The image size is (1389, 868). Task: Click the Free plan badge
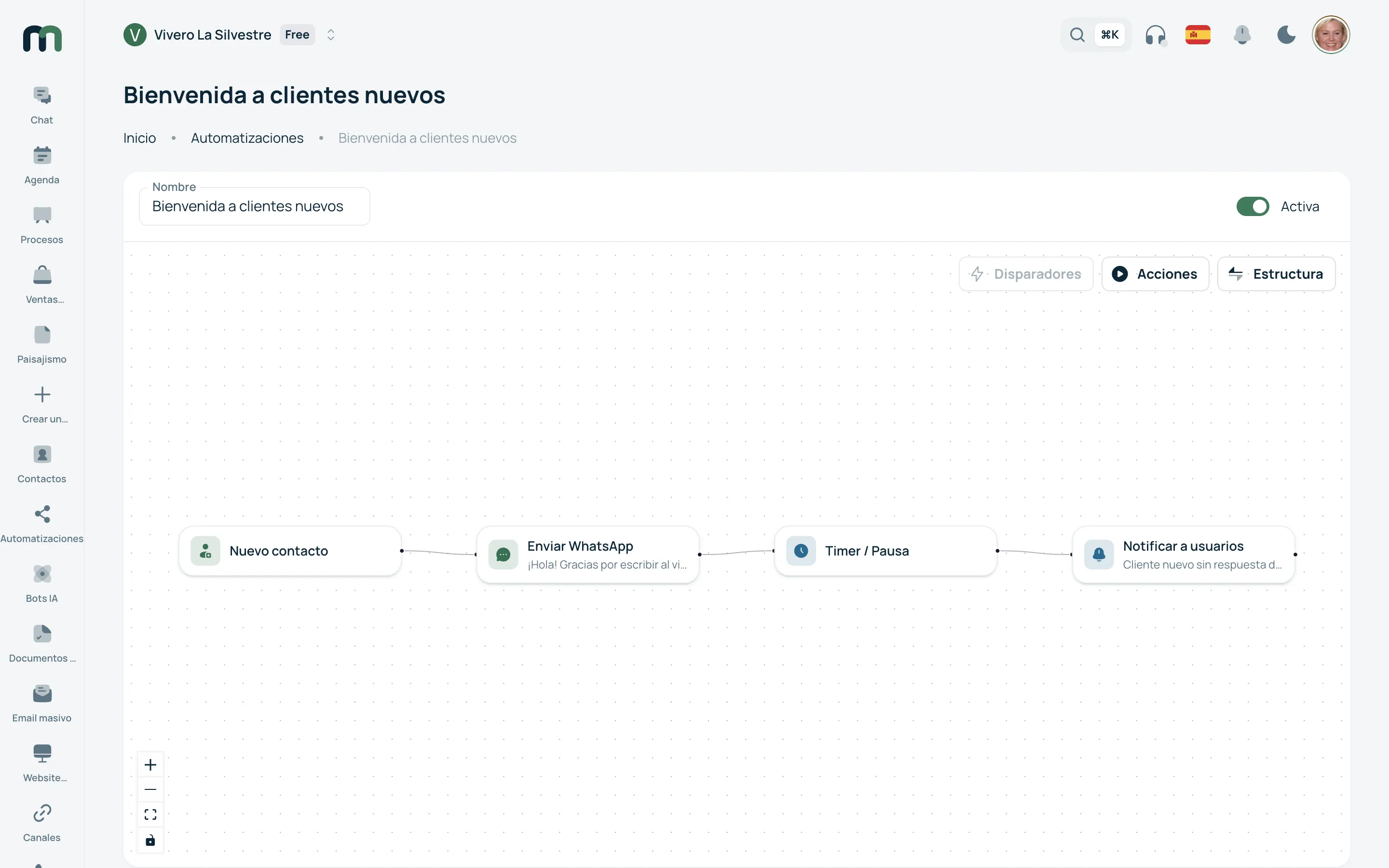pyautogui.click(x=297, y=35)
